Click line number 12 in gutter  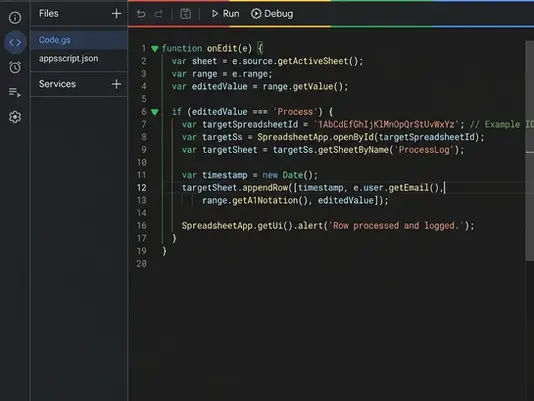pos(142,188)
